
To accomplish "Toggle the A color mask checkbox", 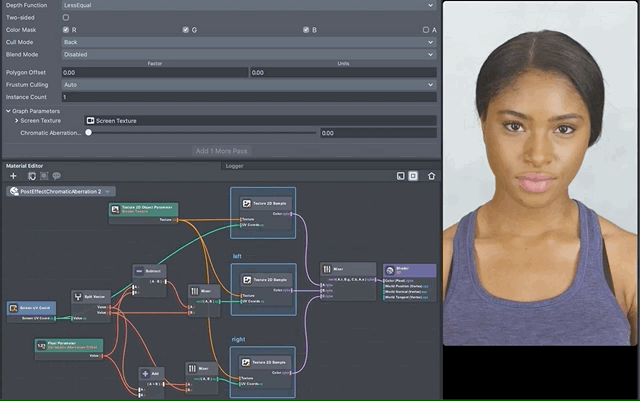I will point(426,30).
